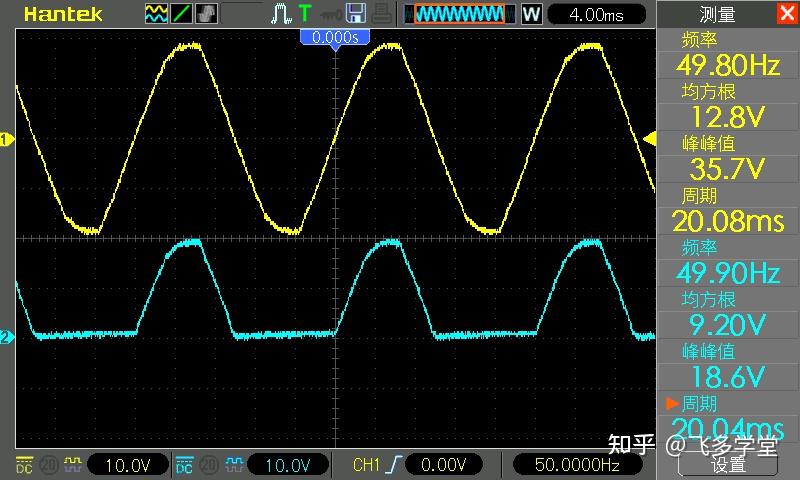Toggle CH2 20MHz bandwidth limit icon

[x=208, y=465]
